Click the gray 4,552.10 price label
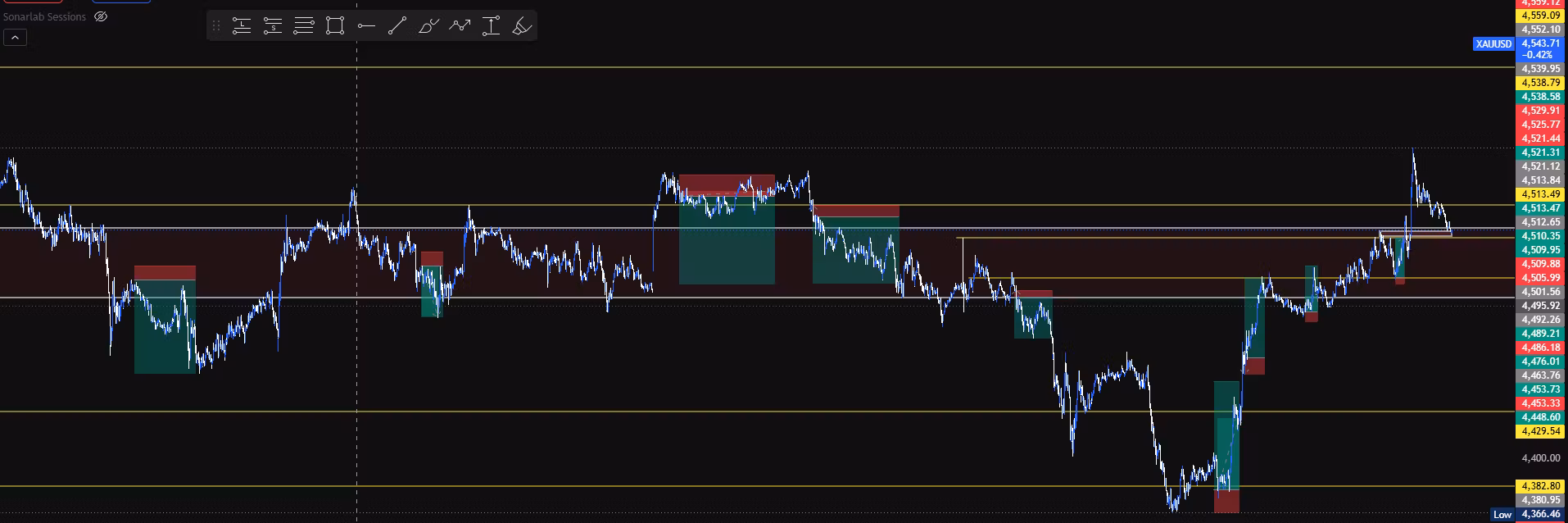 (1541, 30)
